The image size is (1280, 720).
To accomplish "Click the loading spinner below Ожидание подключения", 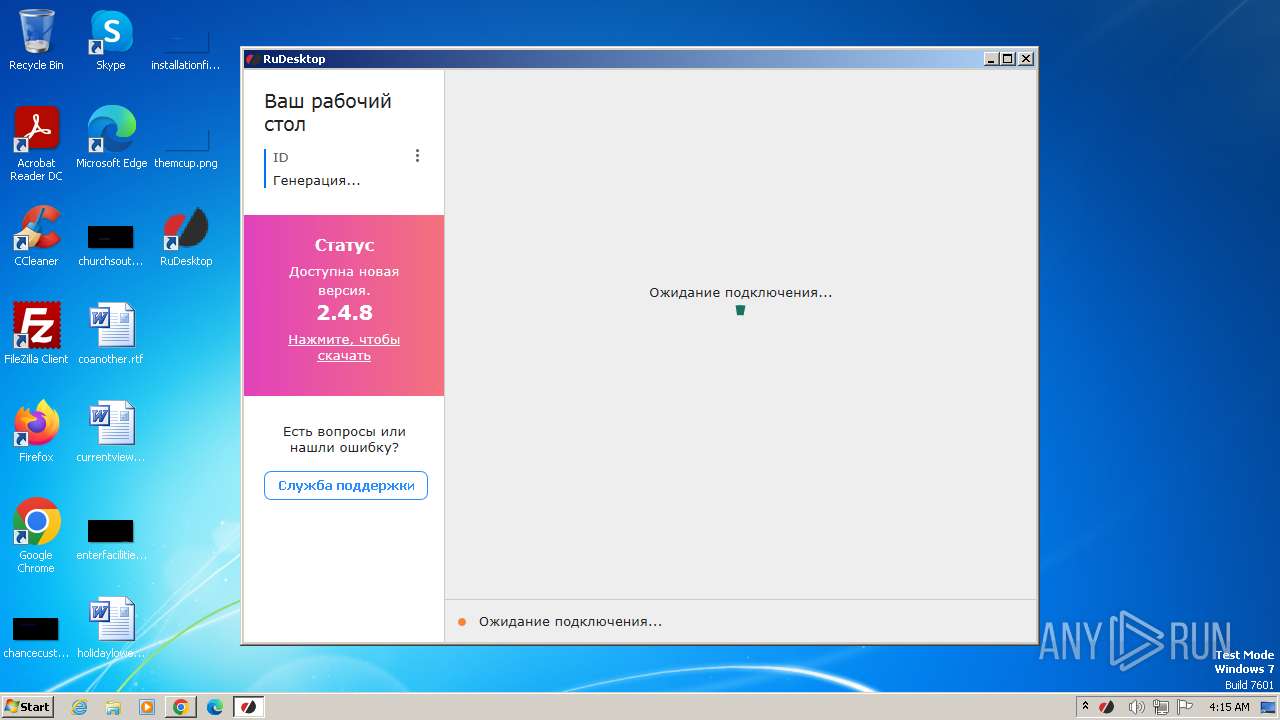I will point(740,310).
